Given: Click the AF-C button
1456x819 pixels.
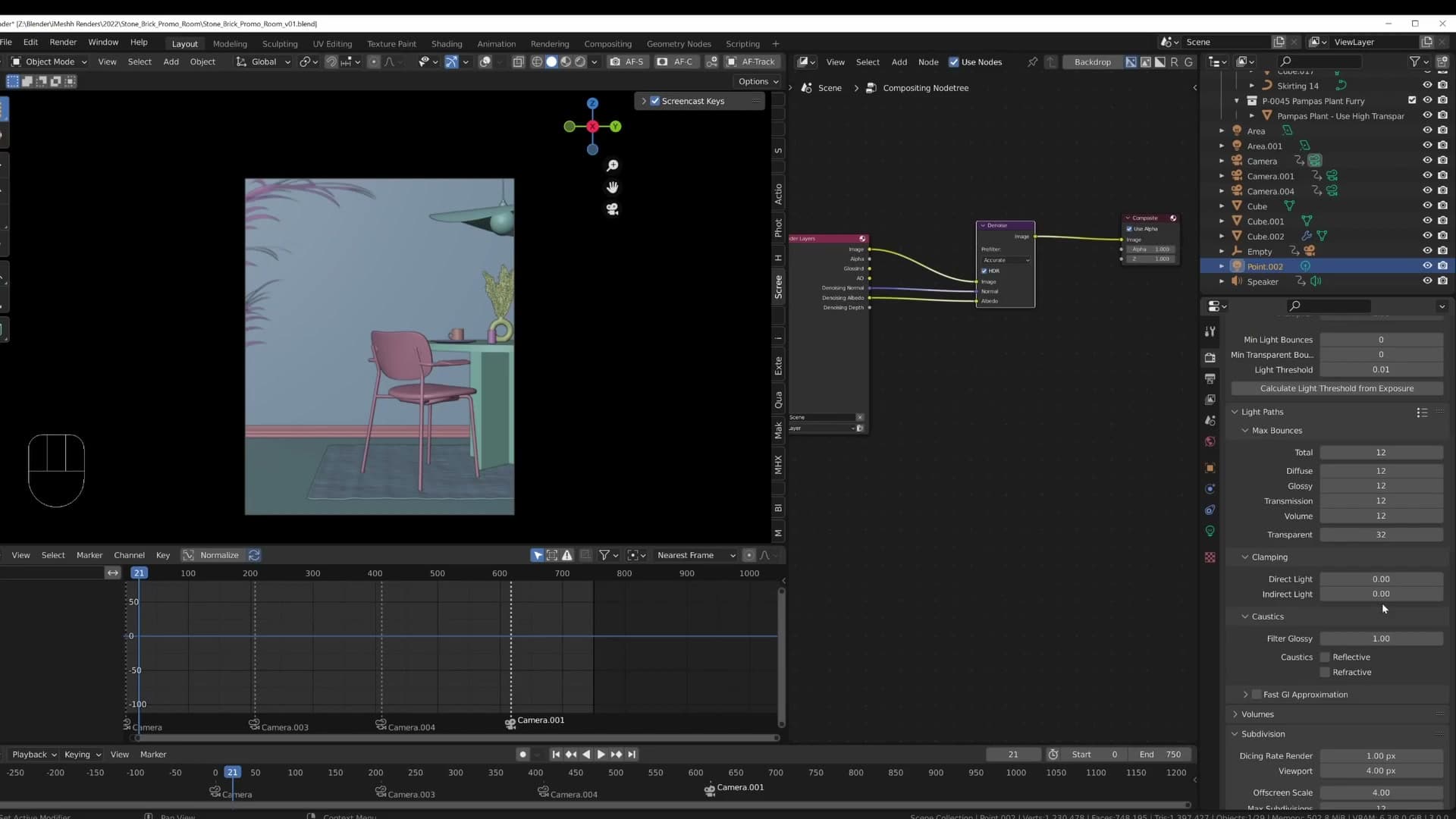Looking at the screenshot, I should pyautogui.click(x=676, y=61).
